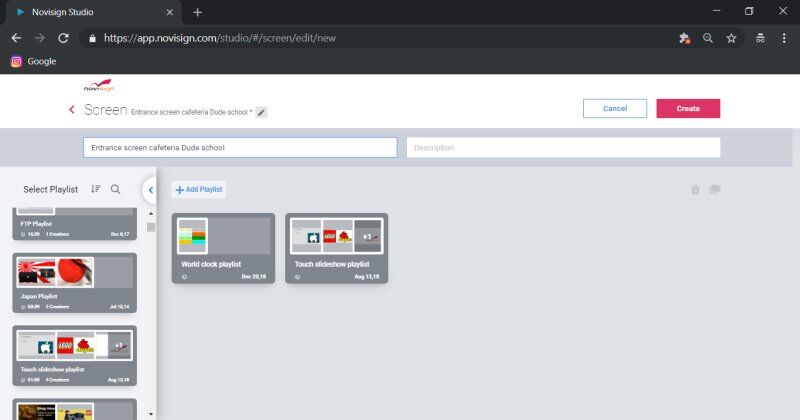Click the Description input field
Screen dimensions: 800x420
[563, 147]
